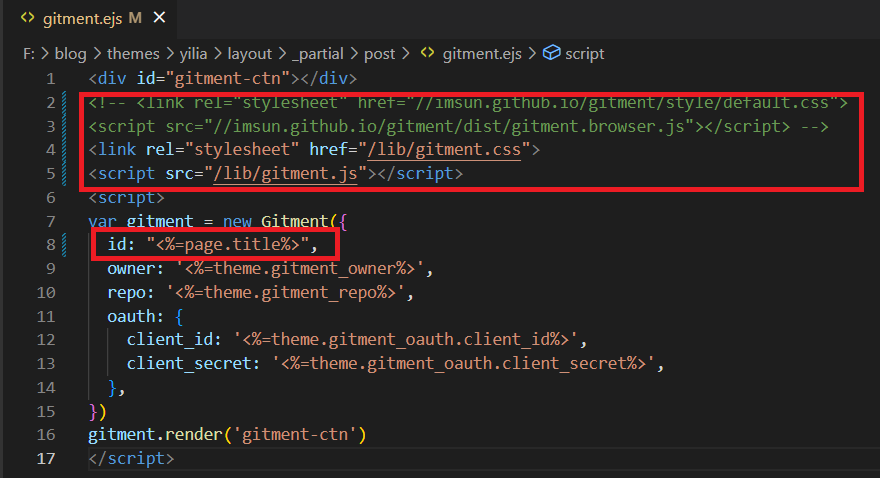
Task: Expand the themes breadcrumb folder
Action: click(132, 54)
